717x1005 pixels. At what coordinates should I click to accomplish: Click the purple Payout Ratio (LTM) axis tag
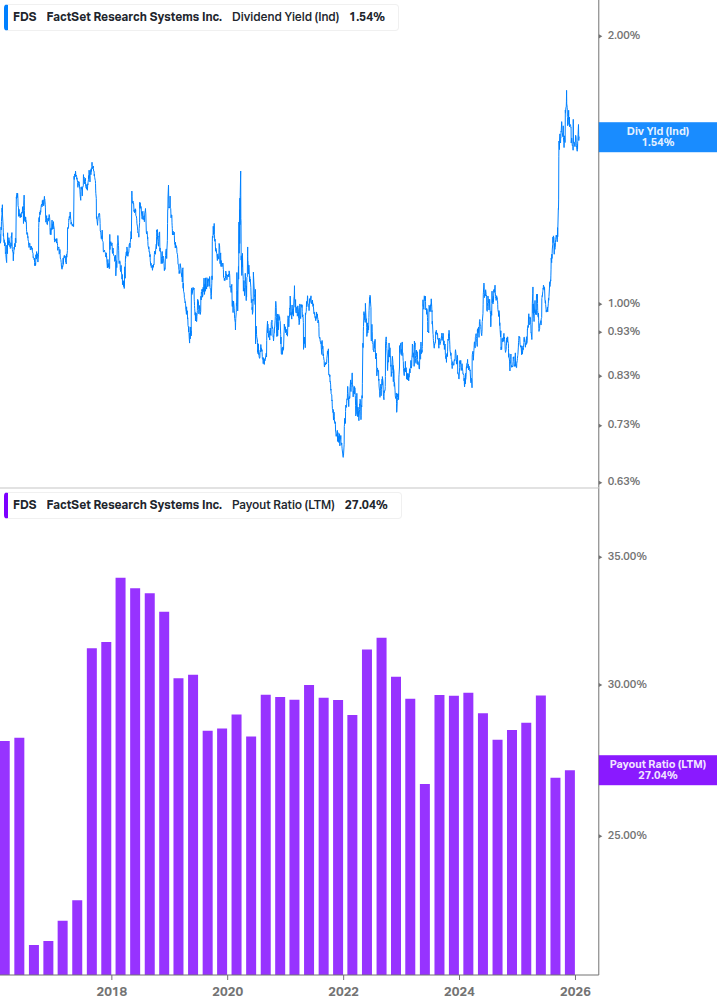point(657,769)
